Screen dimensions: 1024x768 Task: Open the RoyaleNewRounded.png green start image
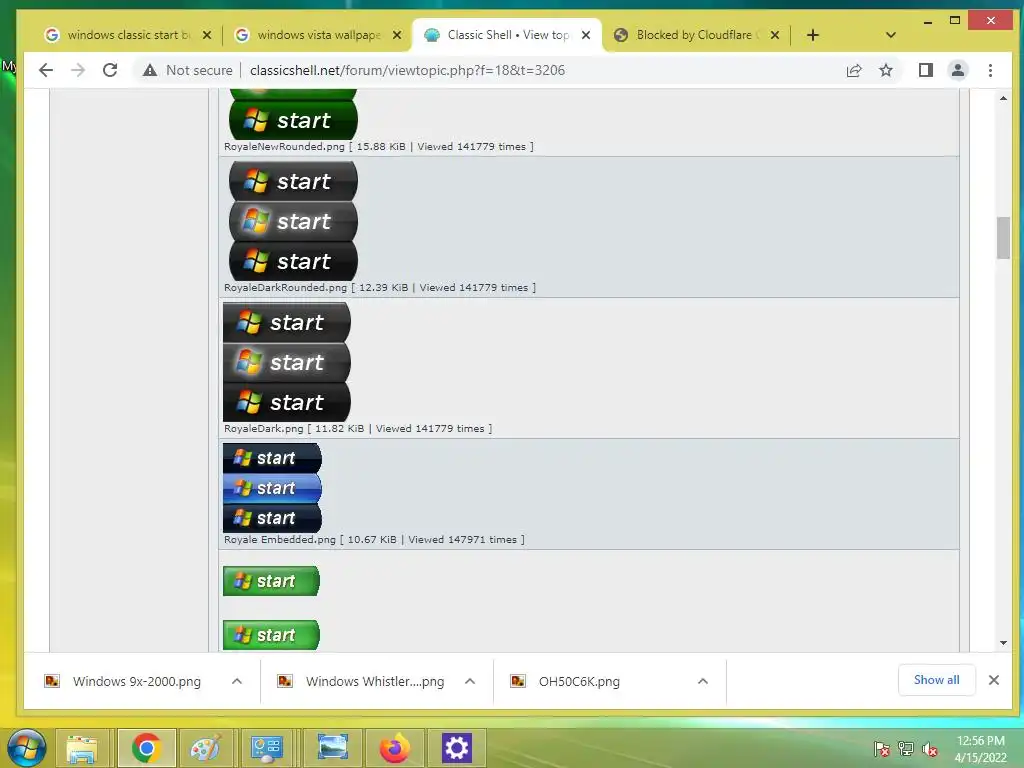click(x=293, y=114)
